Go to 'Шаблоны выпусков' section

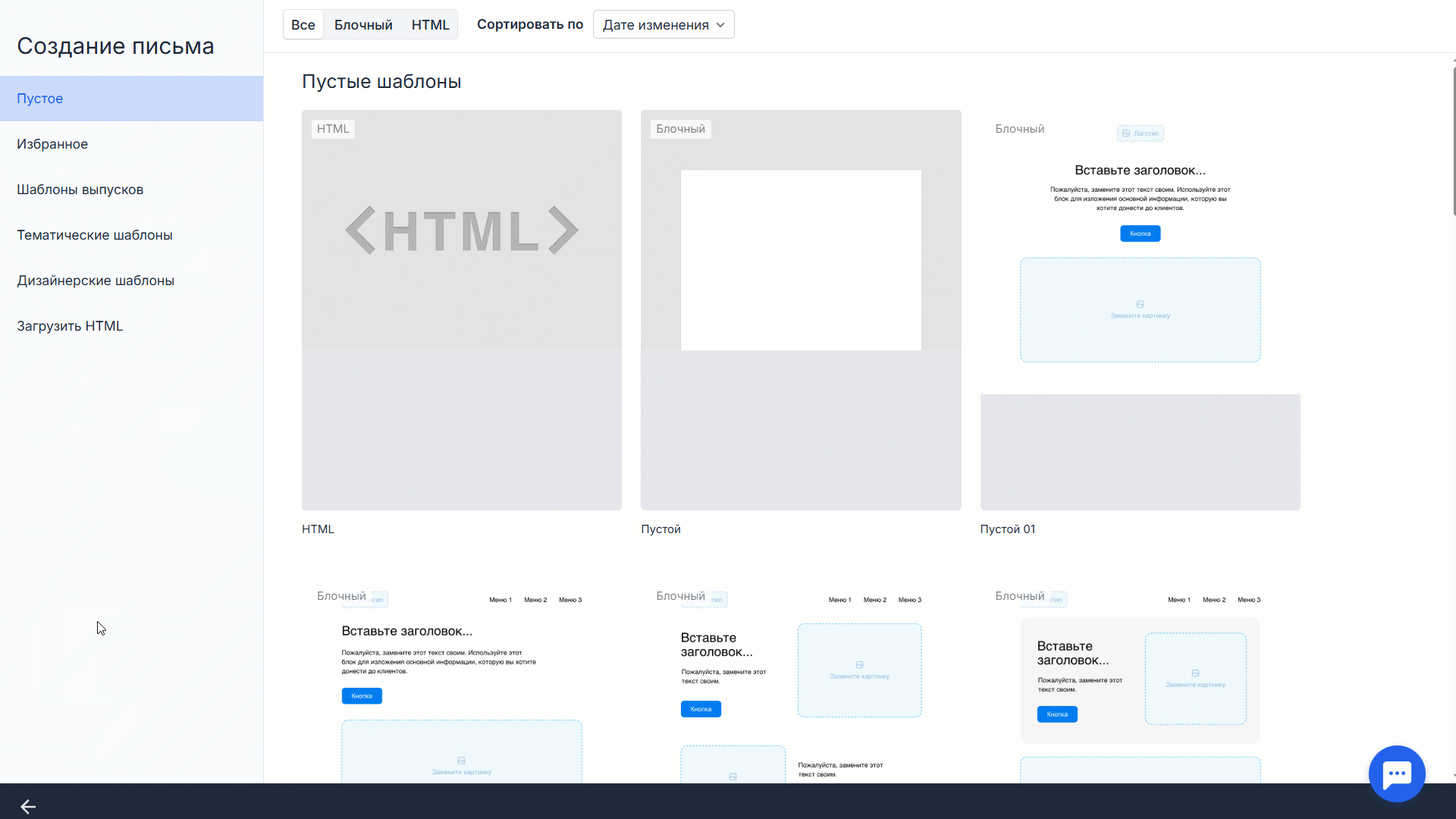(x=80, y=190)
